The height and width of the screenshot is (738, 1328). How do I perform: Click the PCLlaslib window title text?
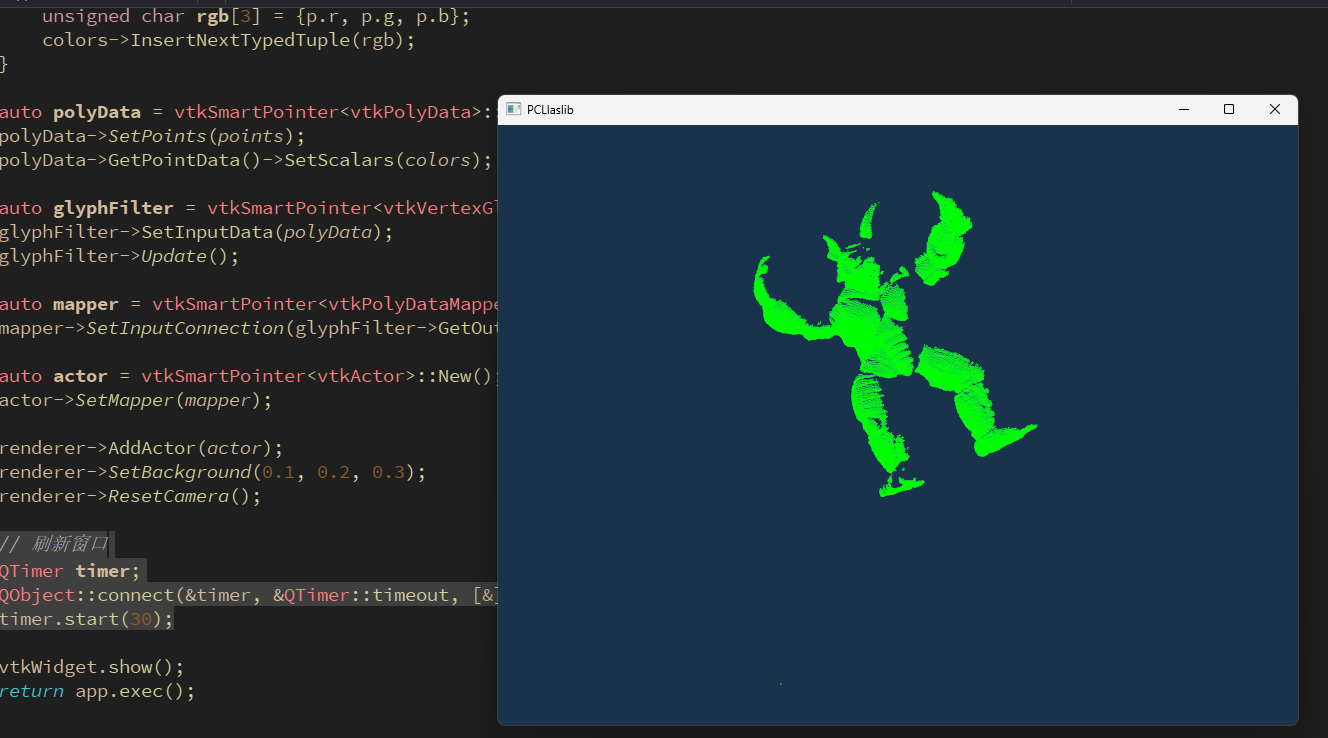point(550,110)
